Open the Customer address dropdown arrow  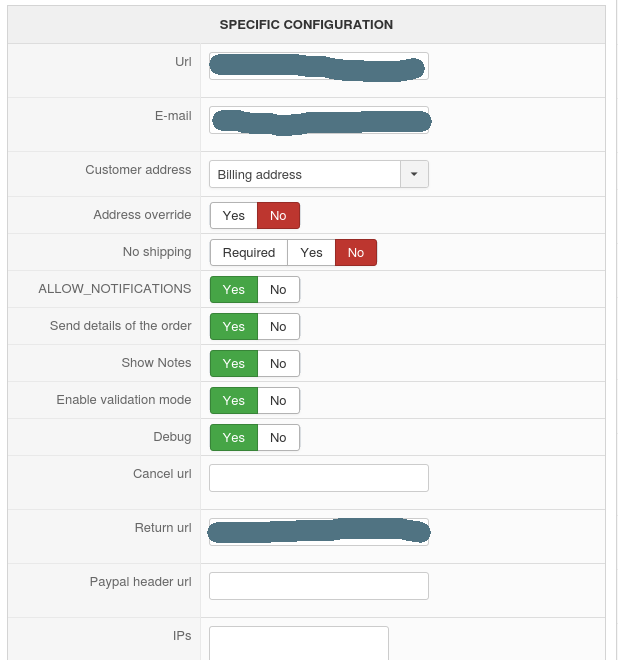pos(414,174)
